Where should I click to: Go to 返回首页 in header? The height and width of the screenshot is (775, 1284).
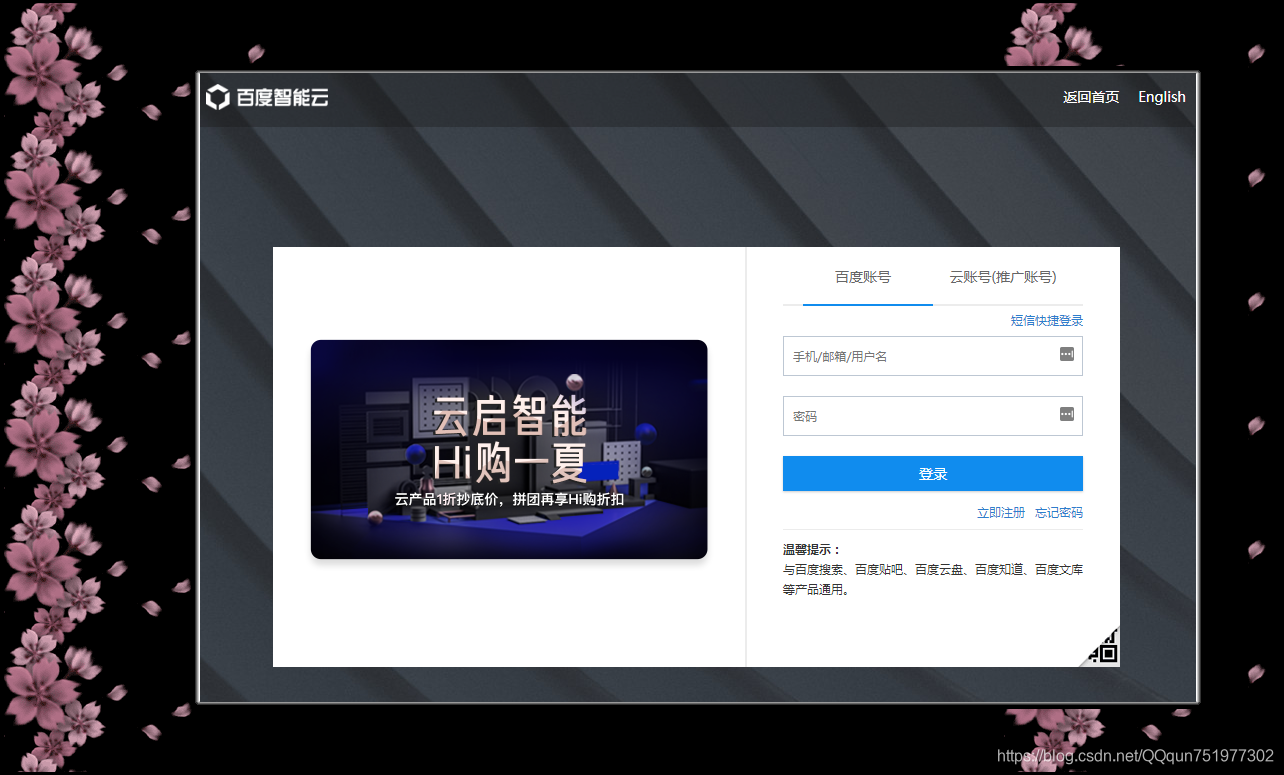1091,97
